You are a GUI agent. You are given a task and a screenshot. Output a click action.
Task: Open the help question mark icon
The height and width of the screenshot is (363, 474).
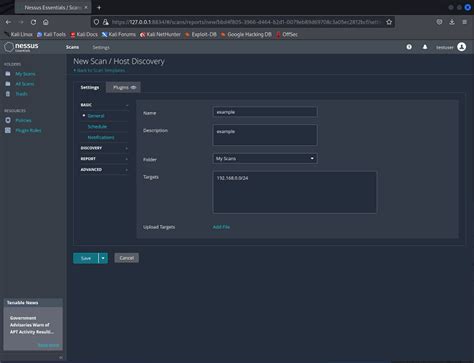pyautogui.click(x=409, y=47)
